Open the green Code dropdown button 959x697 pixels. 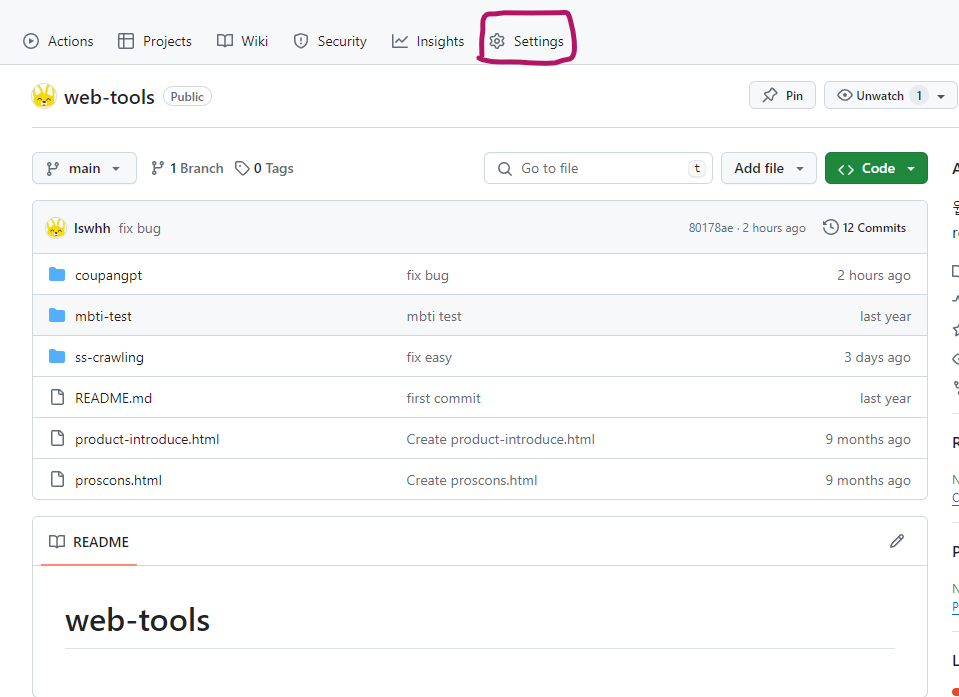[x=876, y=168]
